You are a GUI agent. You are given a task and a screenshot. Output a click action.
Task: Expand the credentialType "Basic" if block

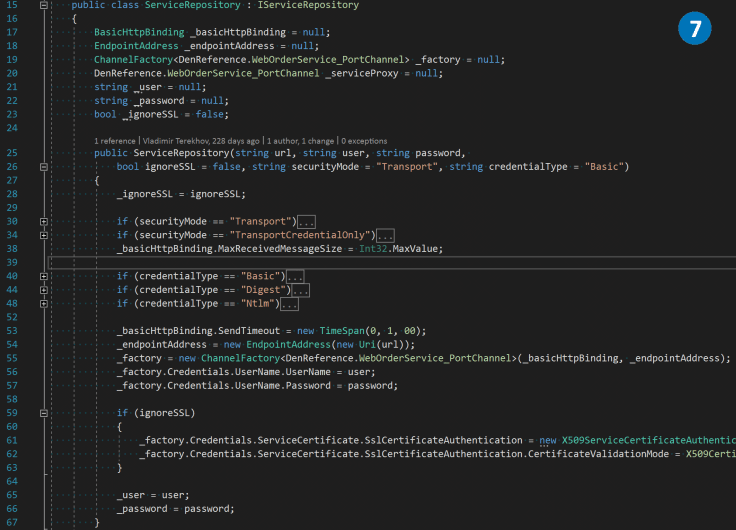coord(43,276)
